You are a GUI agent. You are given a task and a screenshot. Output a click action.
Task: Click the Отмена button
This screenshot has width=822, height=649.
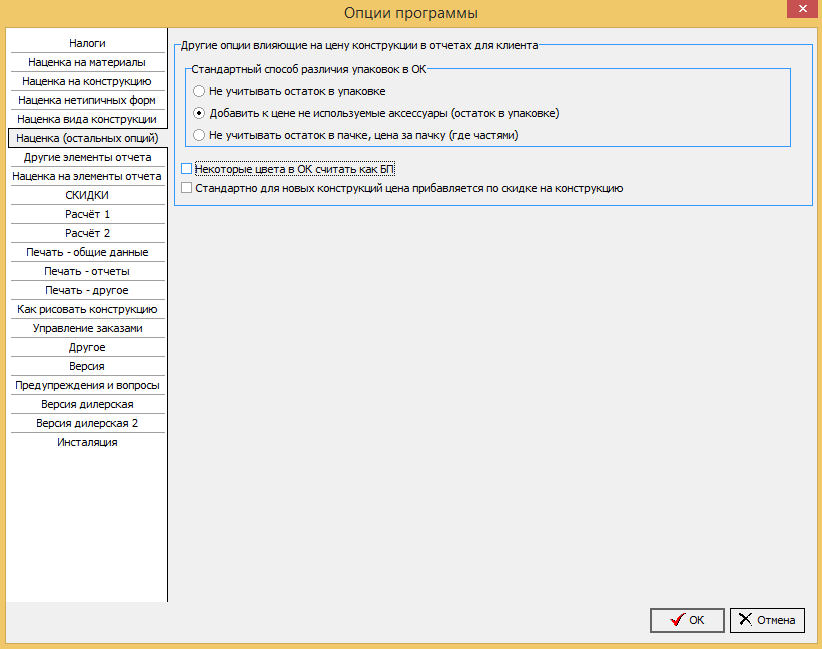click(x=767, y=620)
